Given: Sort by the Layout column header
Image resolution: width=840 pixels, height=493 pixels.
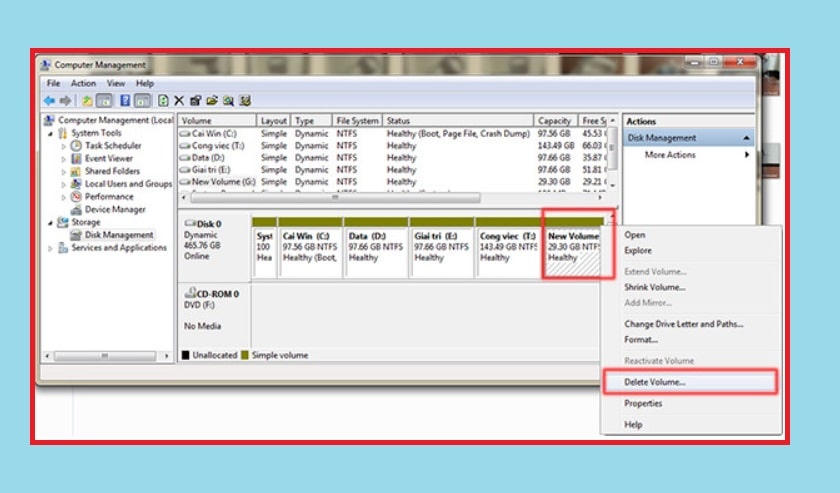Looking at the screenshot, I should point(273,121).
